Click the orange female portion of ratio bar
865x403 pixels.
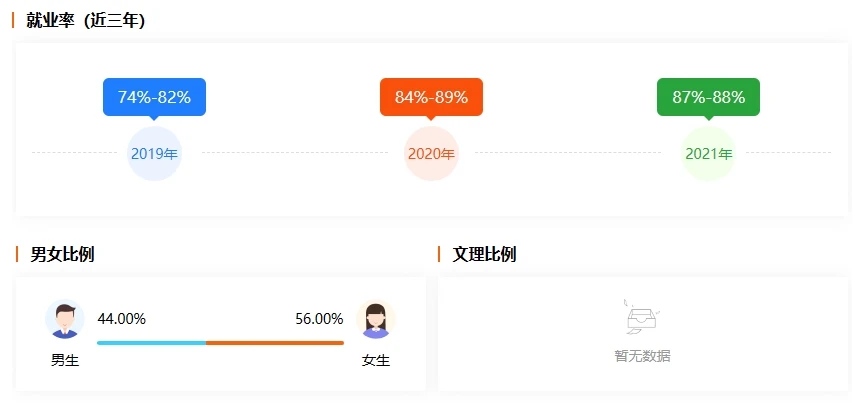pyautogui.click(x=275, y=343)
